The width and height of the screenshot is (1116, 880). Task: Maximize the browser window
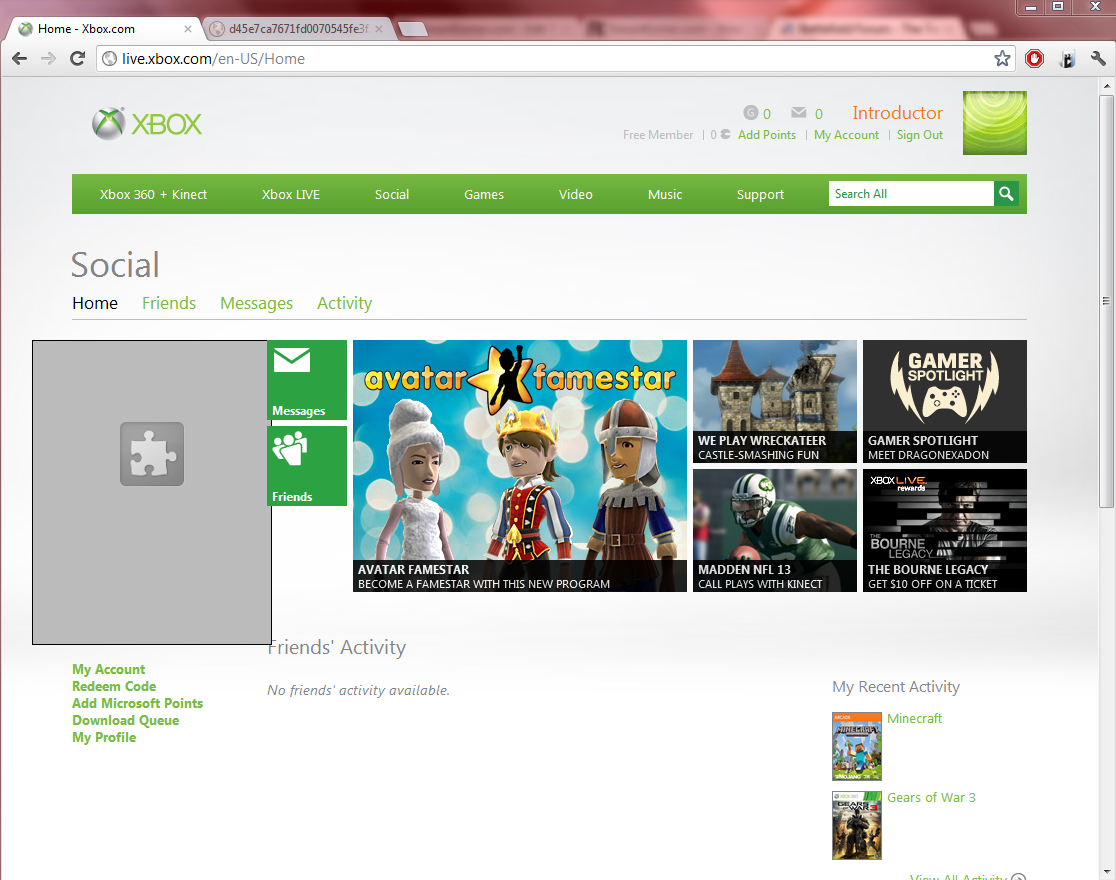point(1058,6)
